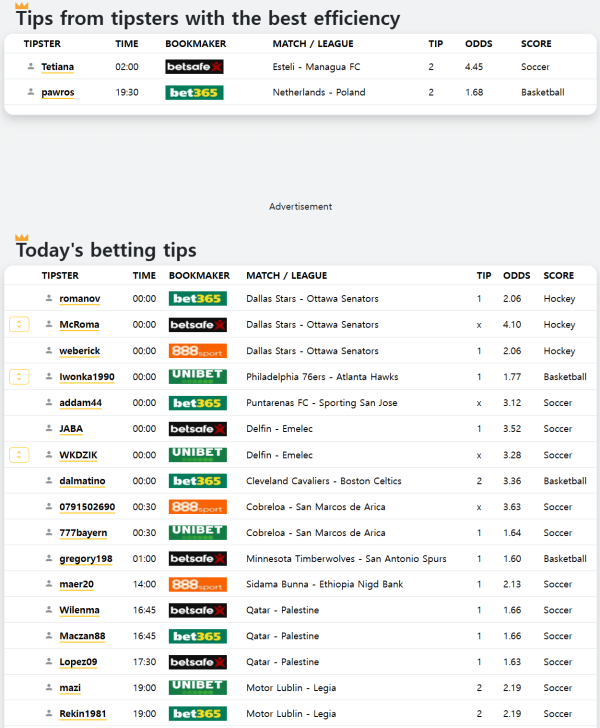Open tipster romanov's profile
600x728 pixels.
point(79,299)
